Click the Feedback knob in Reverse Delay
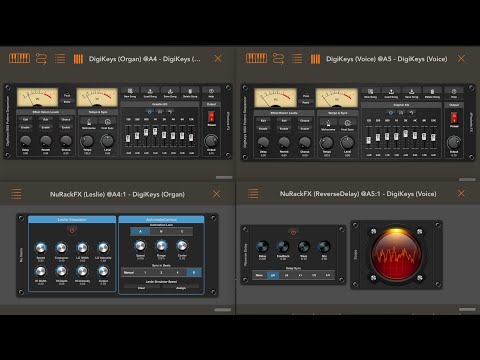The width and height of the screenshot is (480, 360). (283, 247)
